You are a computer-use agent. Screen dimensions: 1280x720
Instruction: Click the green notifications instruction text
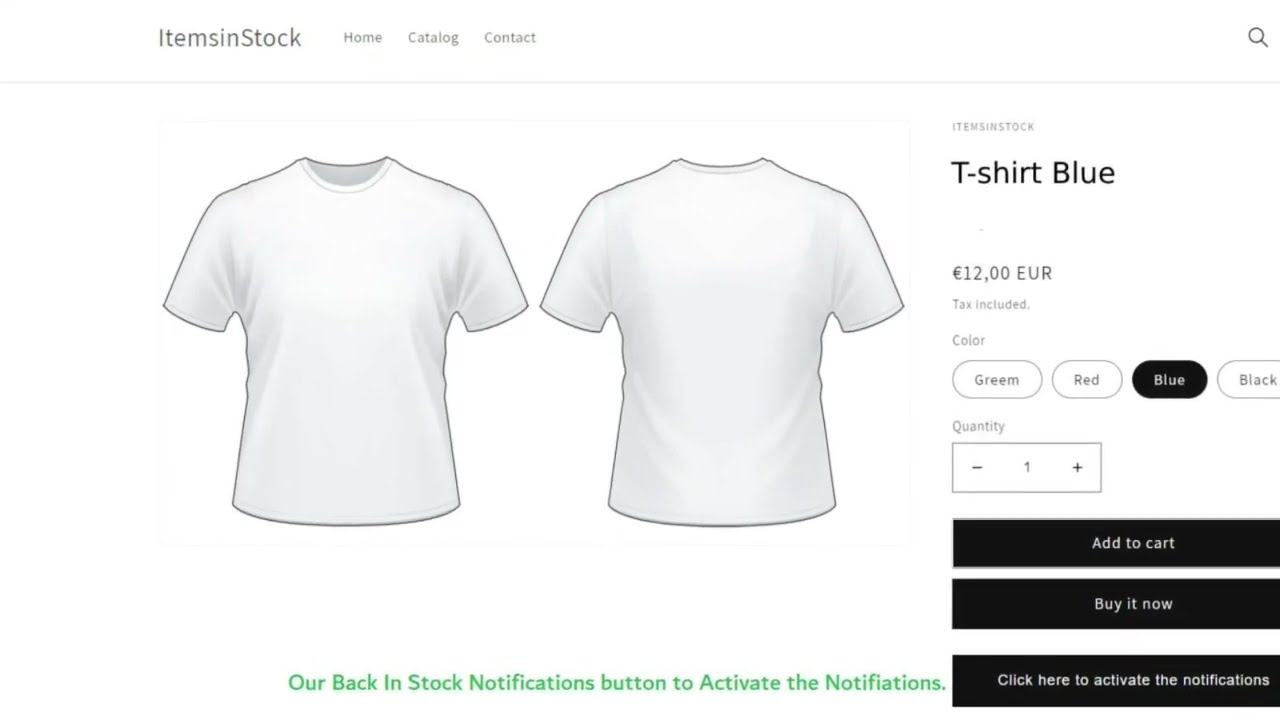tap(616, 682)
